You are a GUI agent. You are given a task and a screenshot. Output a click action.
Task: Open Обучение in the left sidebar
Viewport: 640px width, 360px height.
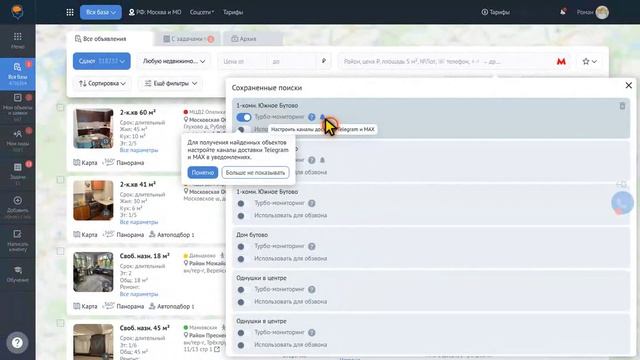click(18, 274)
